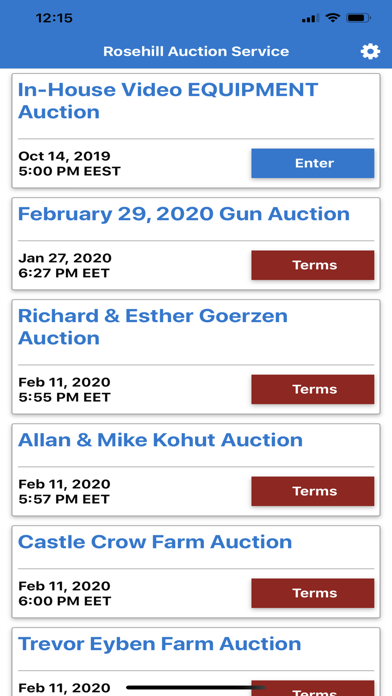Click Enter for In-House Video EQUIPMENT Auction
The image size is (392, 696).
click(313, 163)
